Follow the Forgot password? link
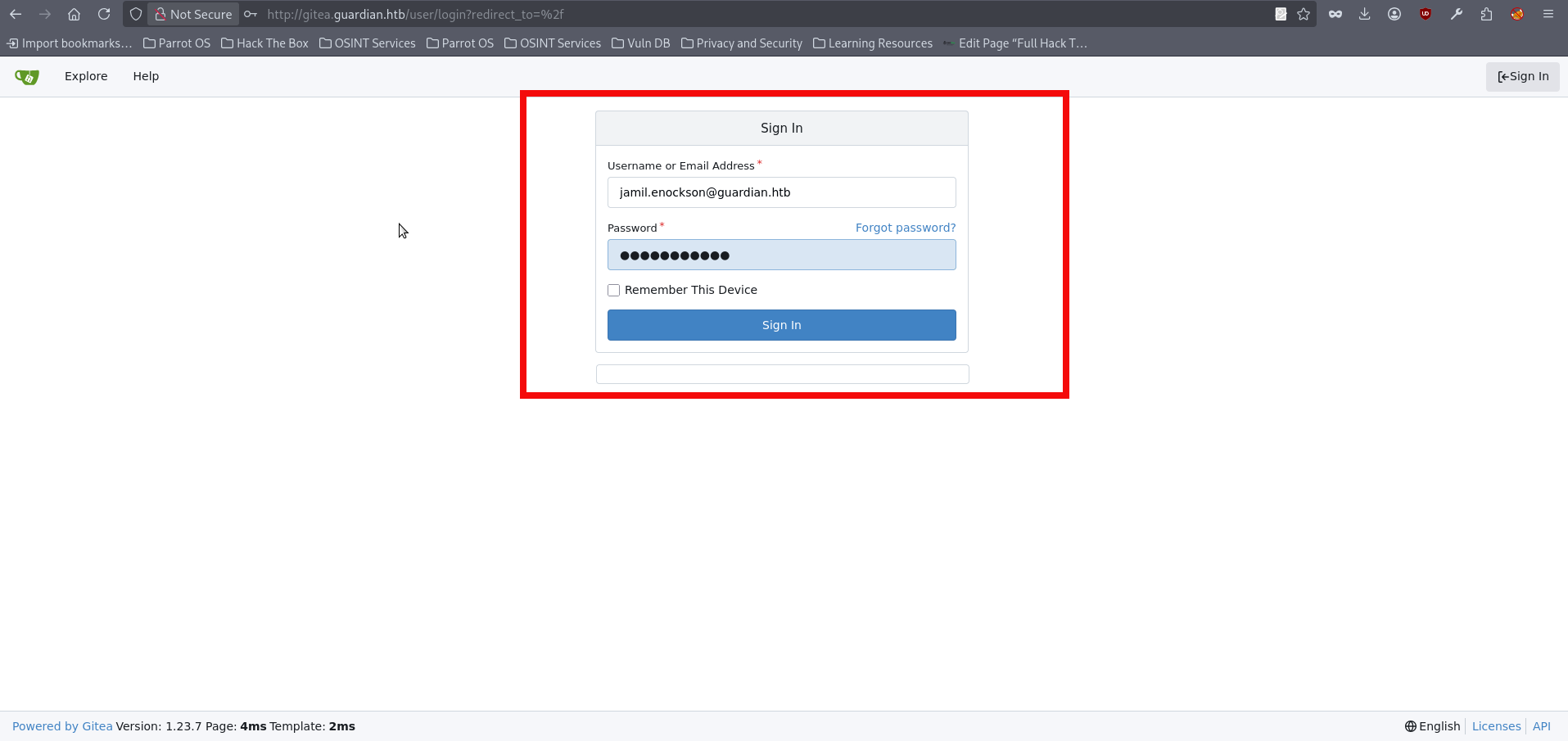1568x741 pixels. pyautogui.click(x=905, y=228)
